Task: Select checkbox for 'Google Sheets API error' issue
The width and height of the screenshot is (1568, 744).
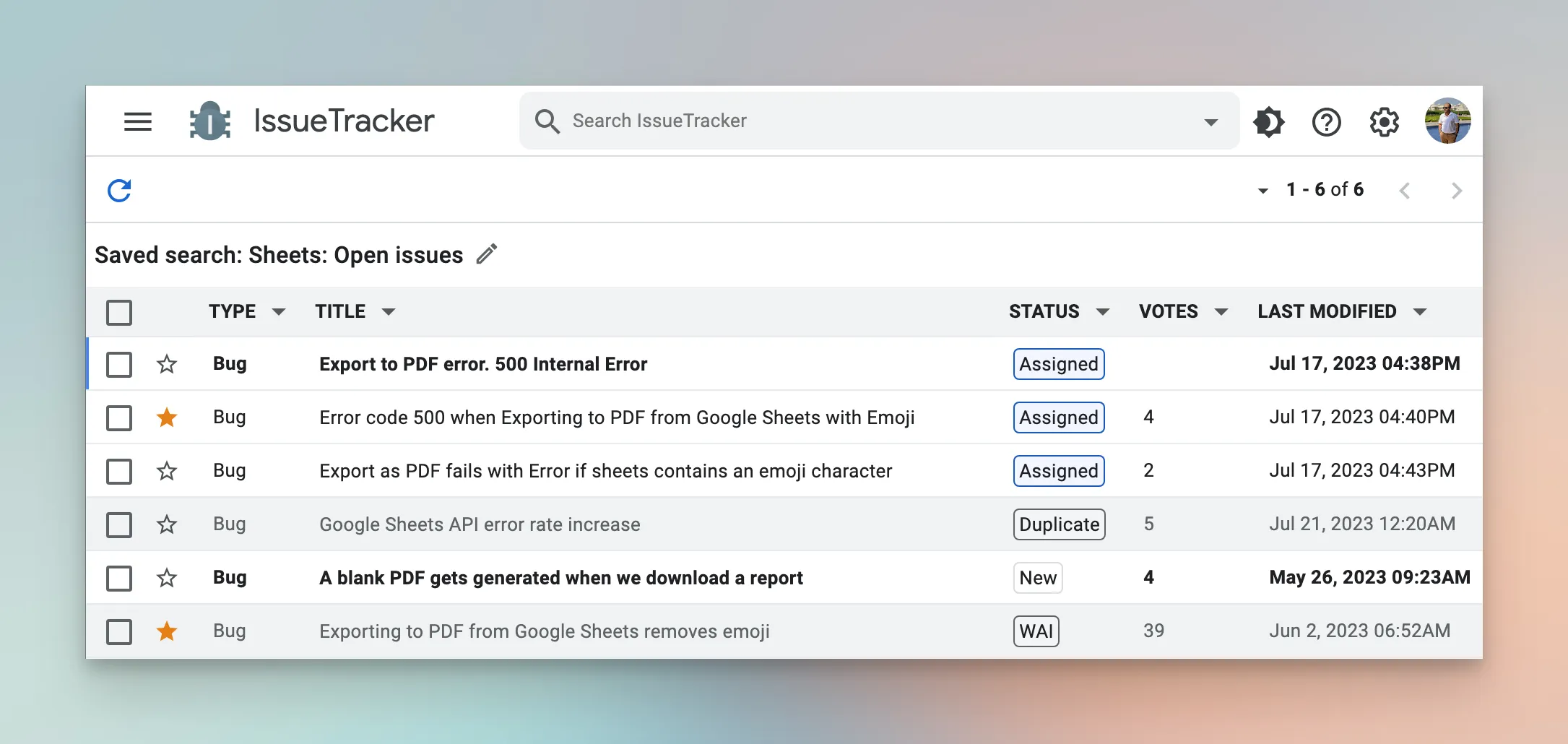Action: (119, 524)
